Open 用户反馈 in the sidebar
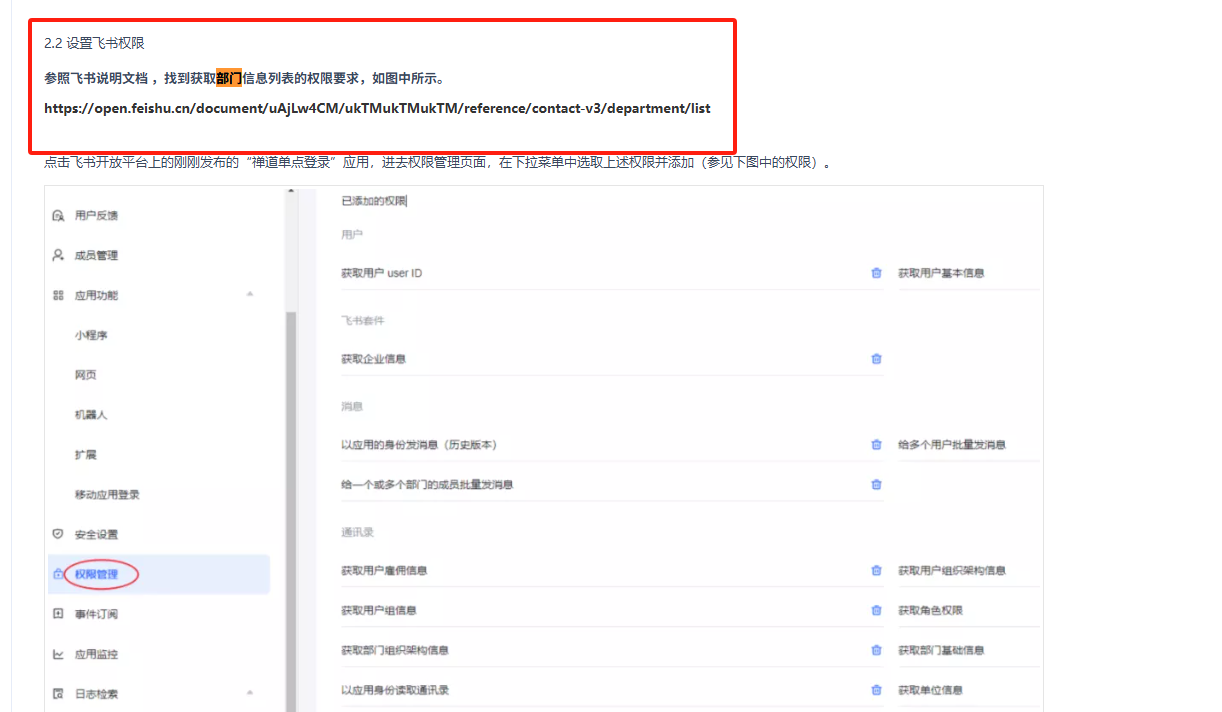 click(96, 216)
